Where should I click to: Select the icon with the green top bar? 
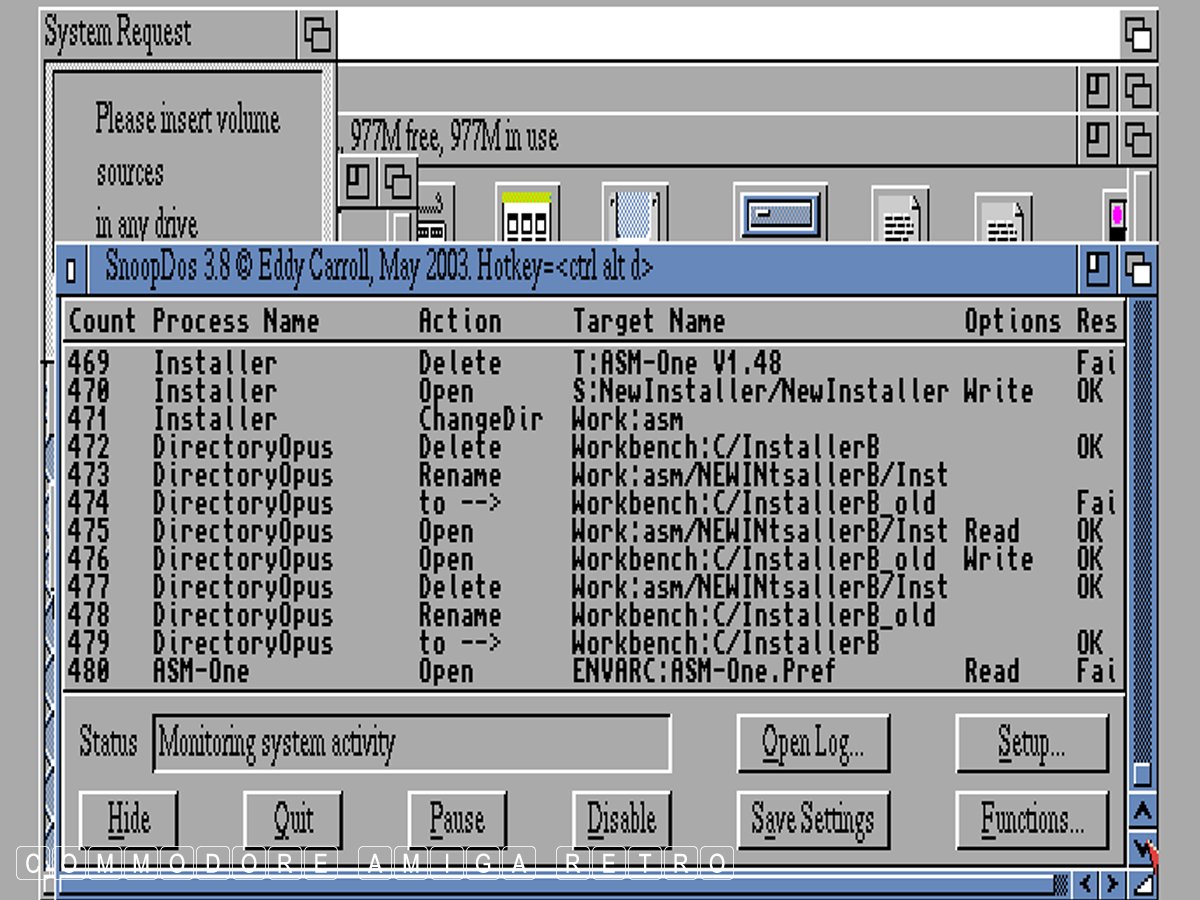(526, 214)
